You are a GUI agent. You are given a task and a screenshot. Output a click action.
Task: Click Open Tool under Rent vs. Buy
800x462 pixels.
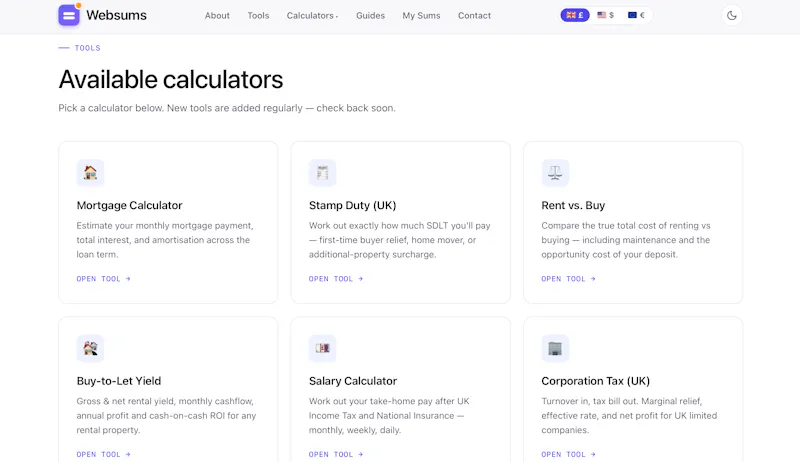point(568,279)
